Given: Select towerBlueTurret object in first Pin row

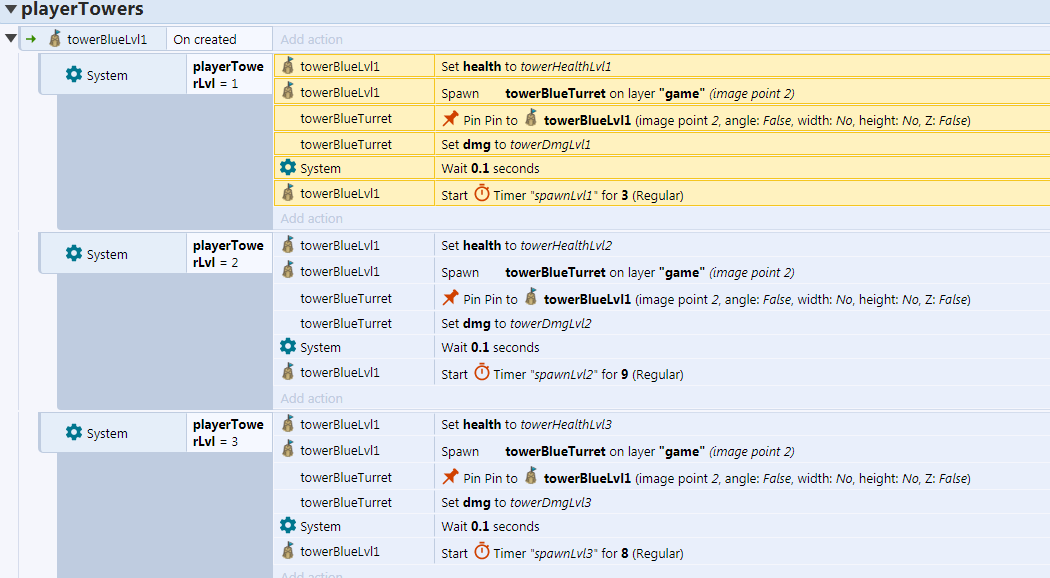Looking at the screenshot, I should point(346,119).
